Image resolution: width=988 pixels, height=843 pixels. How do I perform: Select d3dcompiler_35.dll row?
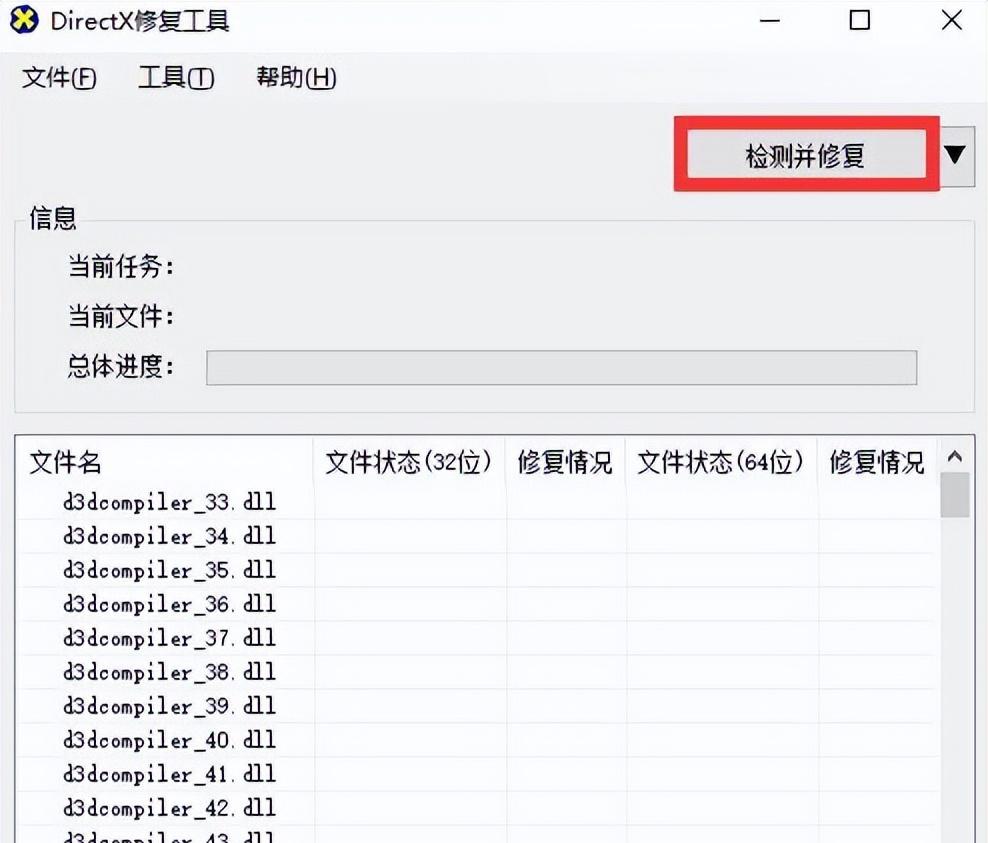476,570
